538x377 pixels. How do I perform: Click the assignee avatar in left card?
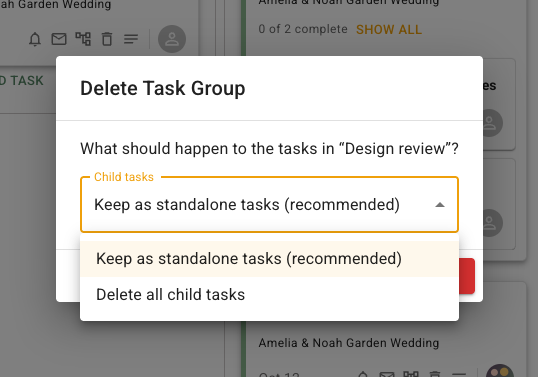(172, 39)
